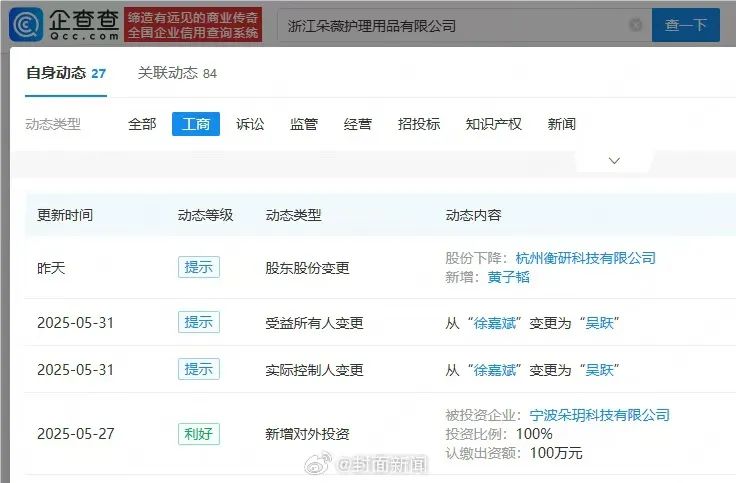Image resolution: width=736 pixels, height=483 pixels.
Task: Click the Qcc.com logo icon
Action: pos(26,24)
